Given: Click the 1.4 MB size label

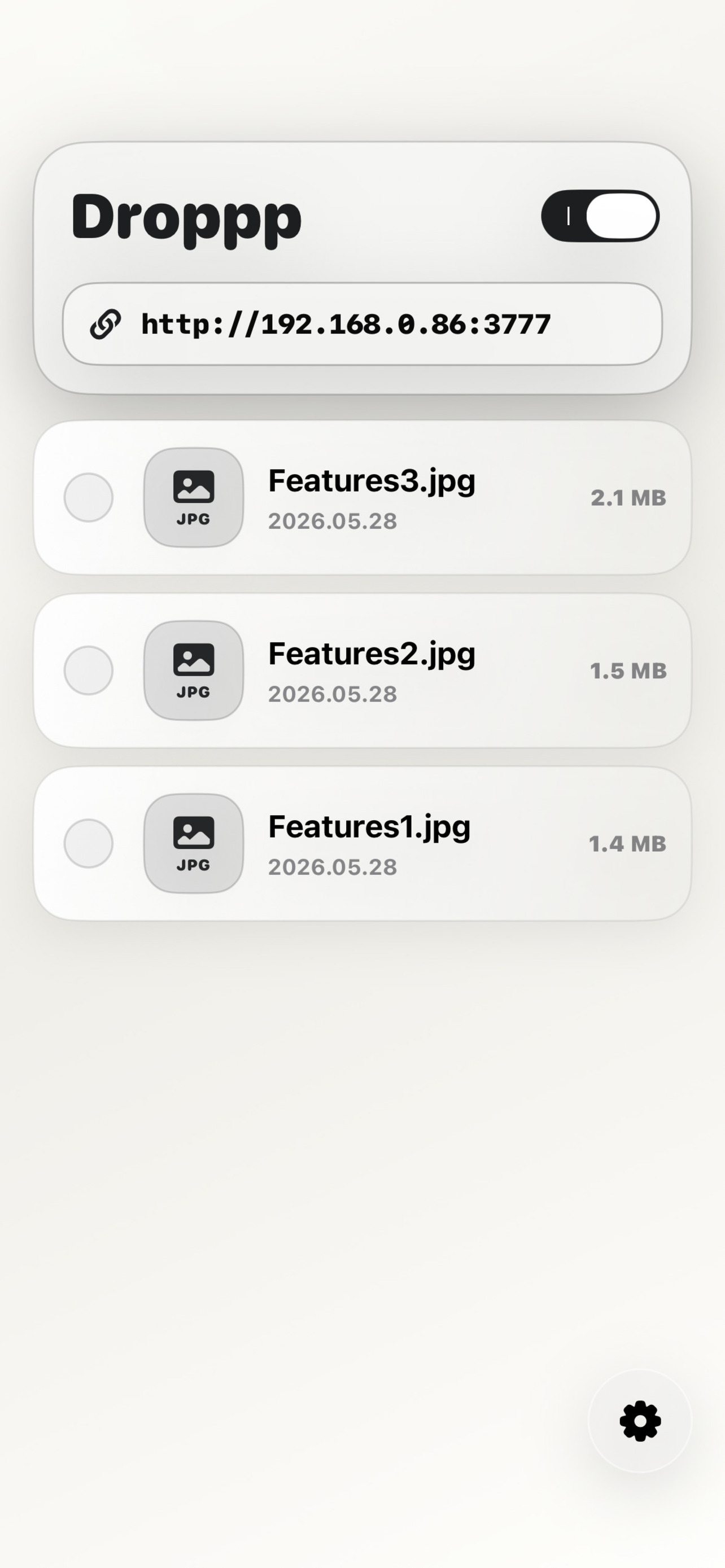Looking at the screenshot, I should (628, 844).
